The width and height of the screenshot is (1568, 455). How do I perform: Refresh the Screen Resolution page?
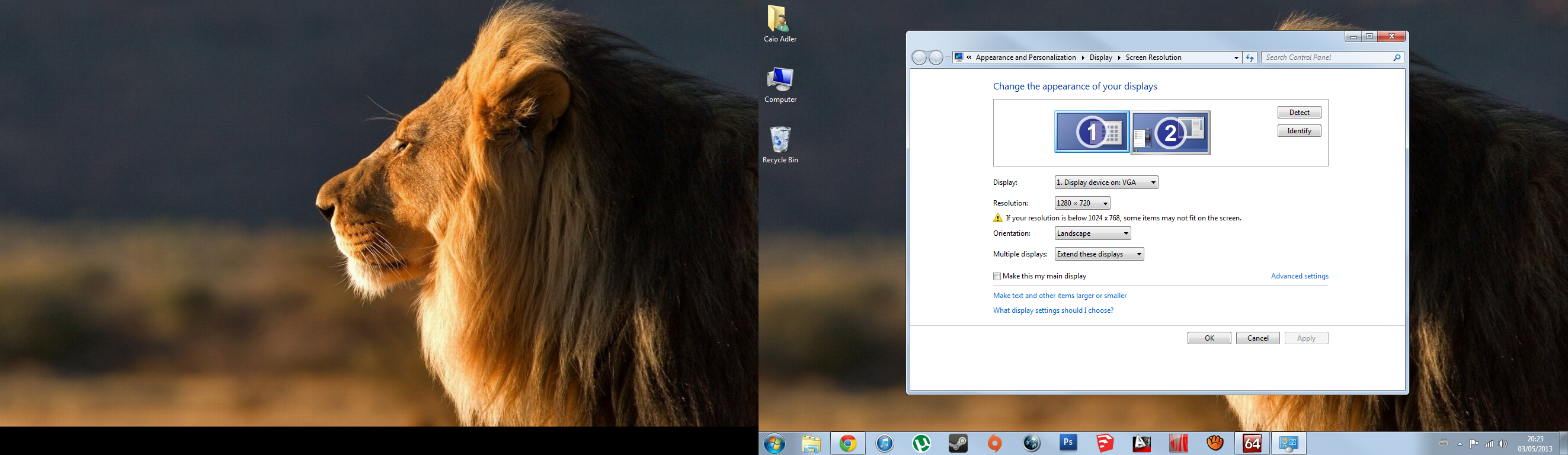click(x=1250, y=58)
